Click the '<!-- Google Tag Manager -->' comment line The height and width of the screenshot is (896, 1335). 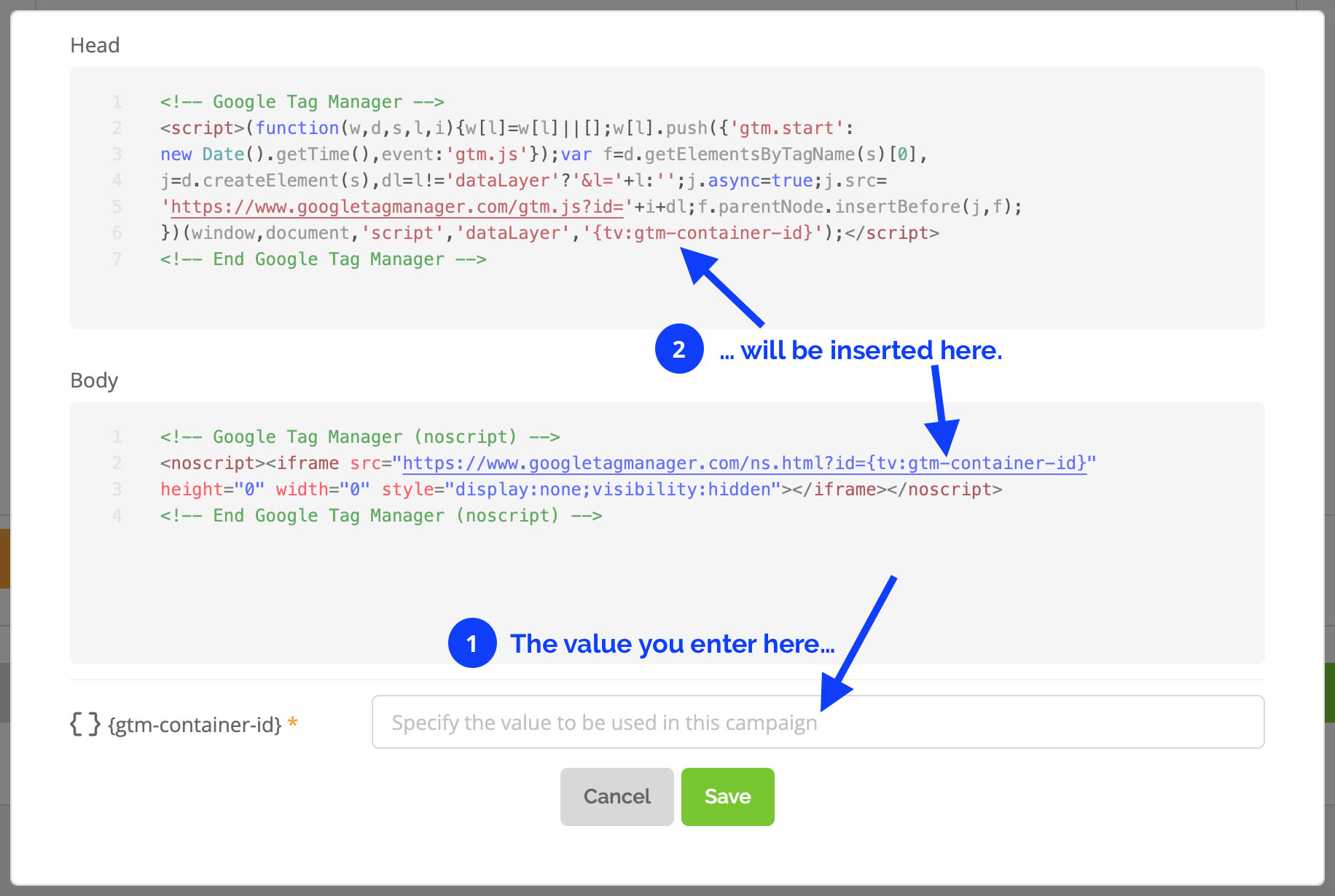click(x=302, y=102)
